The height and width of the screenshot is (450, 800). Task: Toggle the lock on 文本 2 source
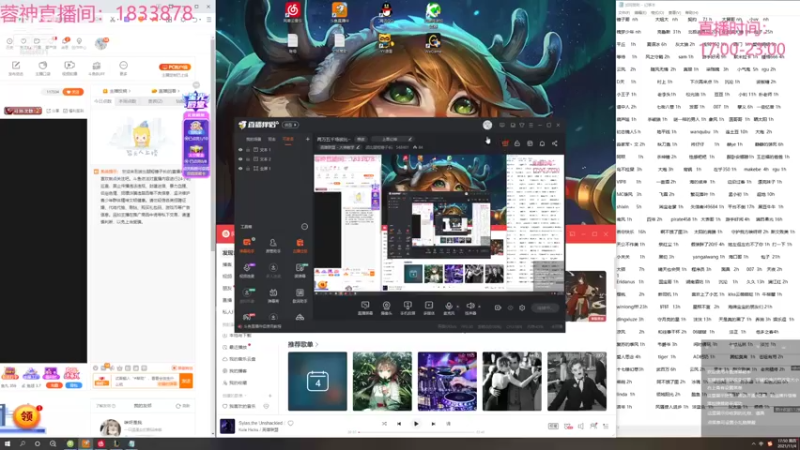click(x=248, y=159)
